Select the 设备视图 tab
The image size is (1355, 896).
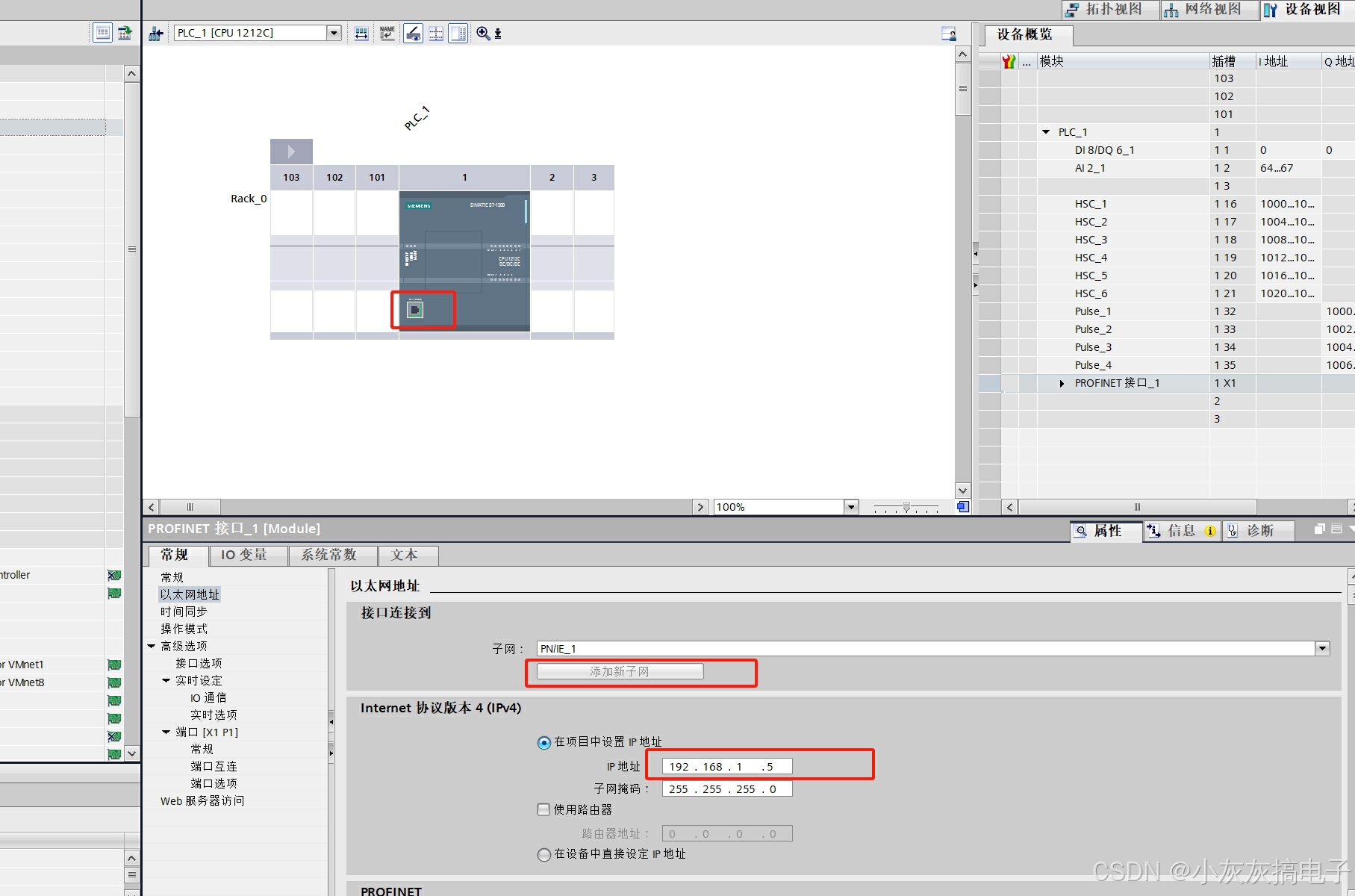pos(1308,10)
